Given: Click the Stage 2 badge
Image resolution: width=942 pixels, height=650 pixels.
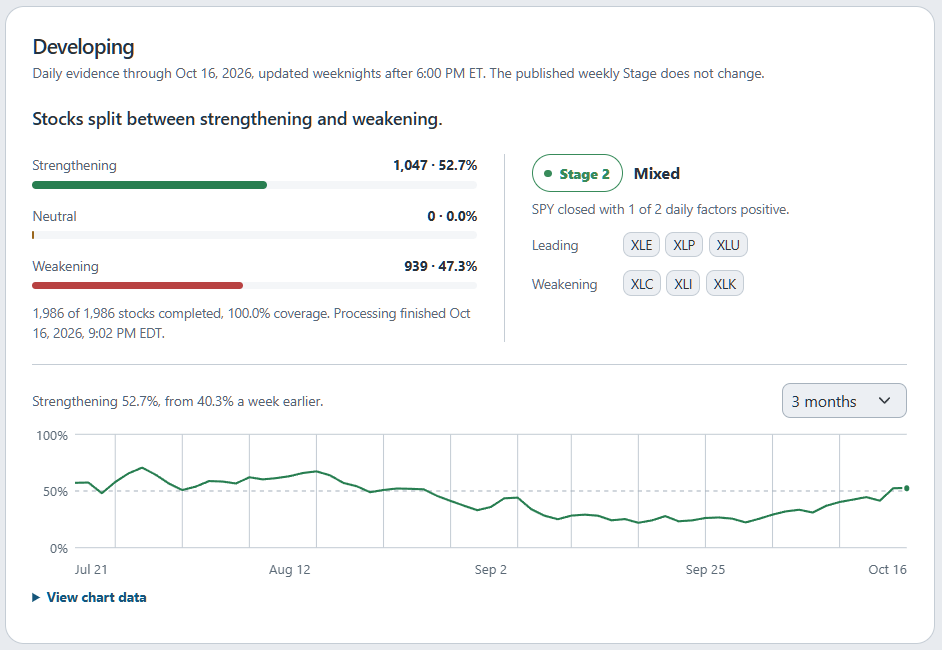Looking at the screenshot, I should click(577, 174).
